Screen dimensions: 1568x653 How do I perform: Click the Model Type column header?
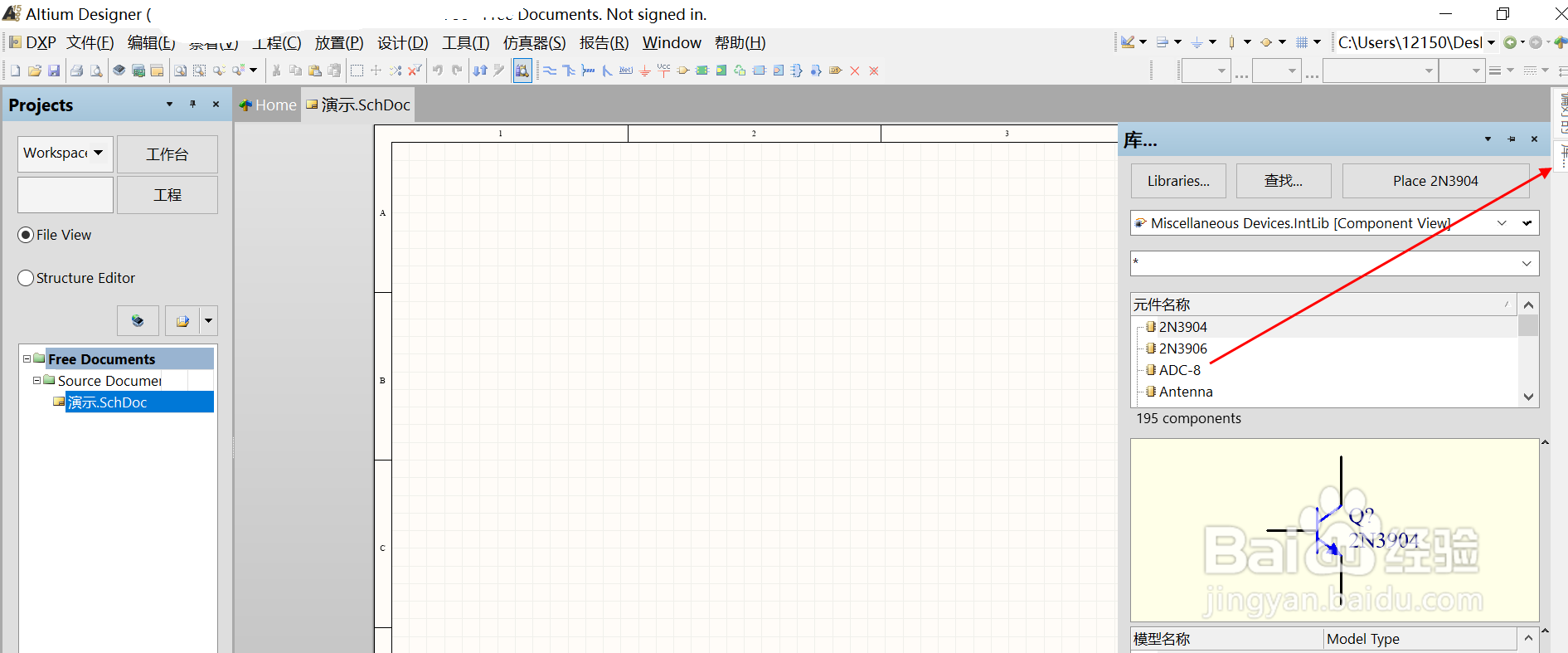coord(1420,639)
